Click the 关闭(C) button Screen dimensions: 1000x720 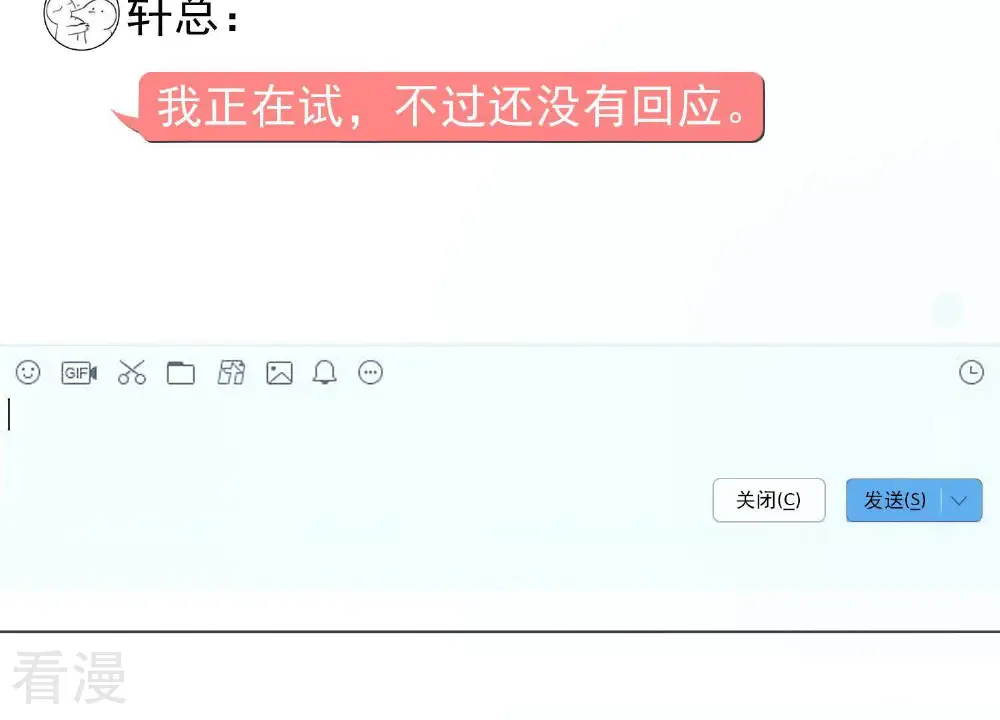point(769,500)
